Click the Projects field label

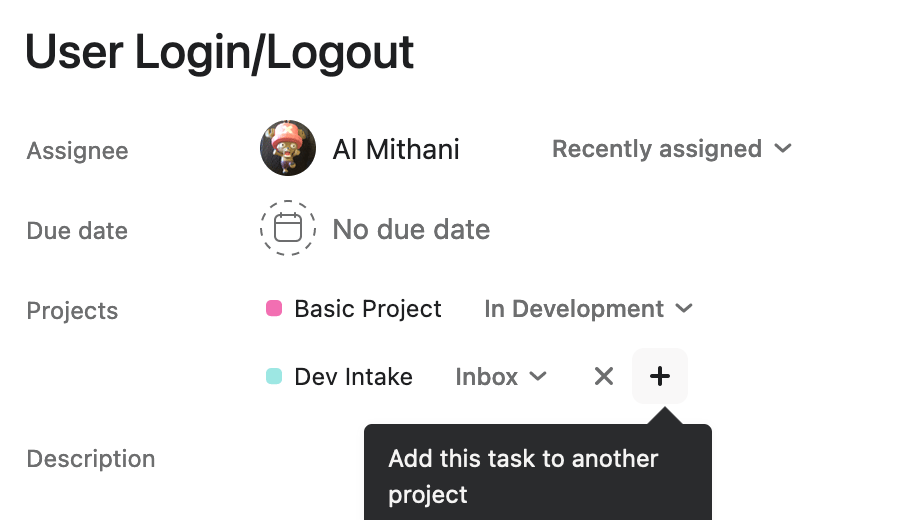[x=72, y=311]
